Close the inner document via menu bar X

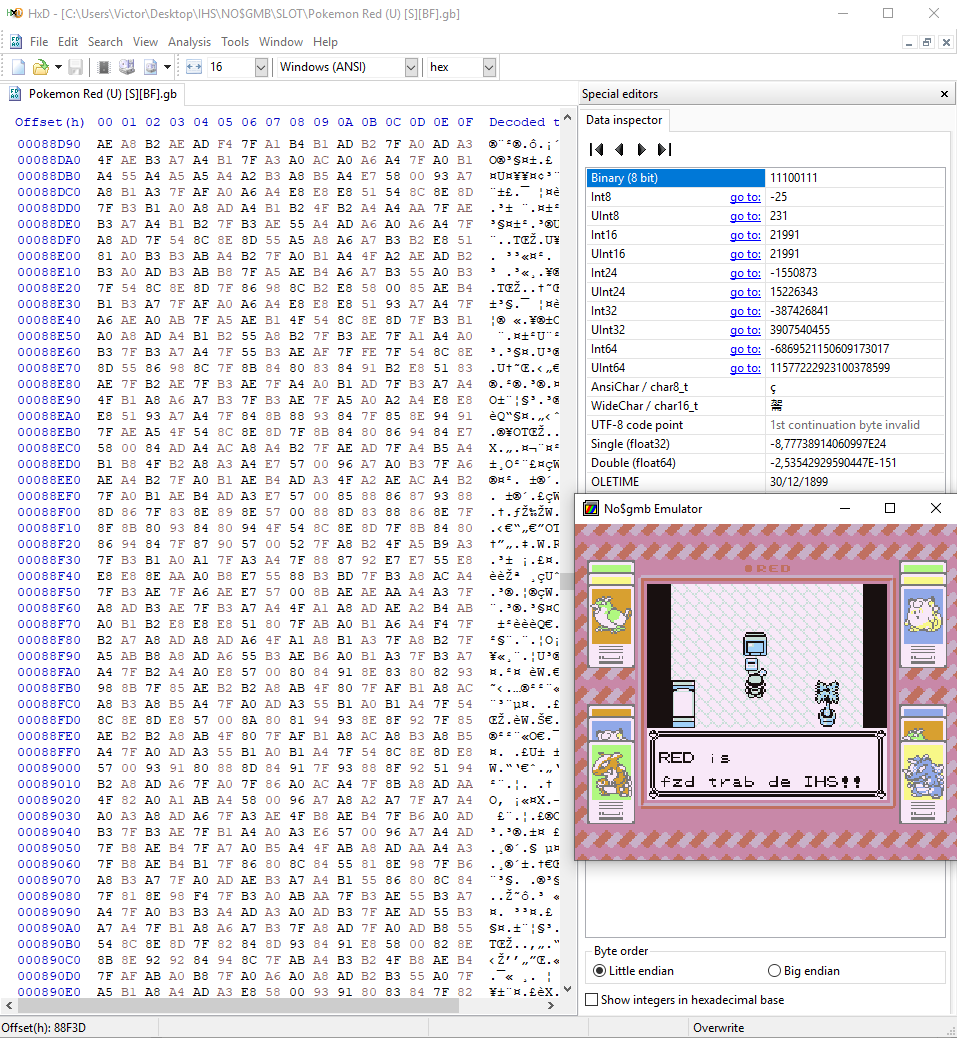point(946,42)
